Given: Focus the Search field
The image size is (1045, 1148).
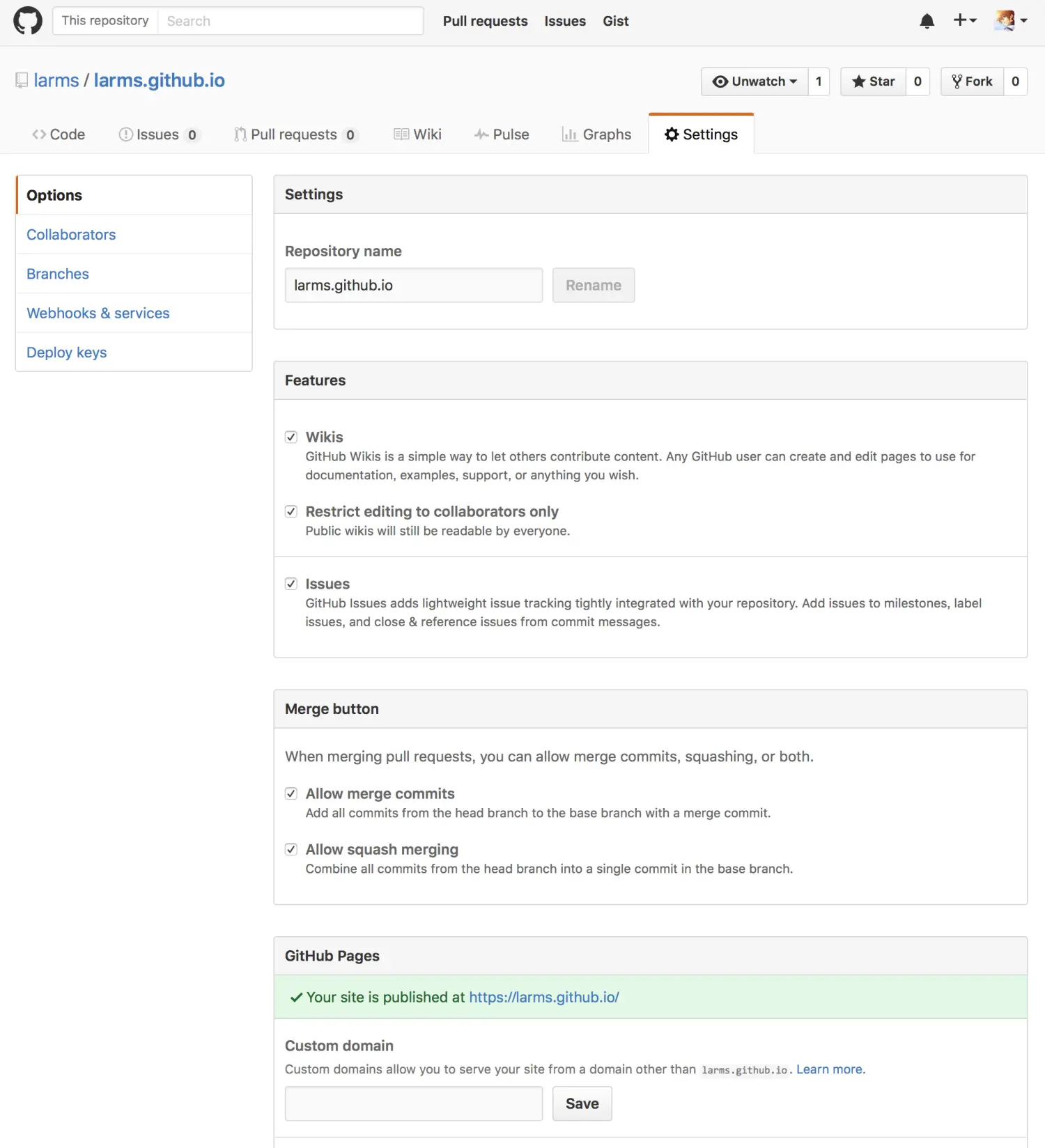Looking at the screenshot, I should [x=291, y=21].
